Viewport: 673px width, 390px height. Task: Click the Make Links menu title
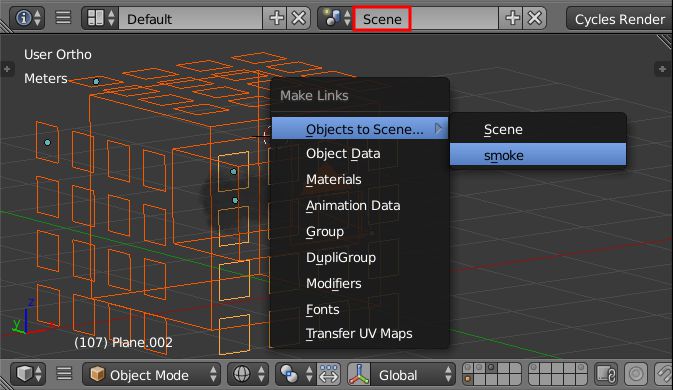click(314, 95)
